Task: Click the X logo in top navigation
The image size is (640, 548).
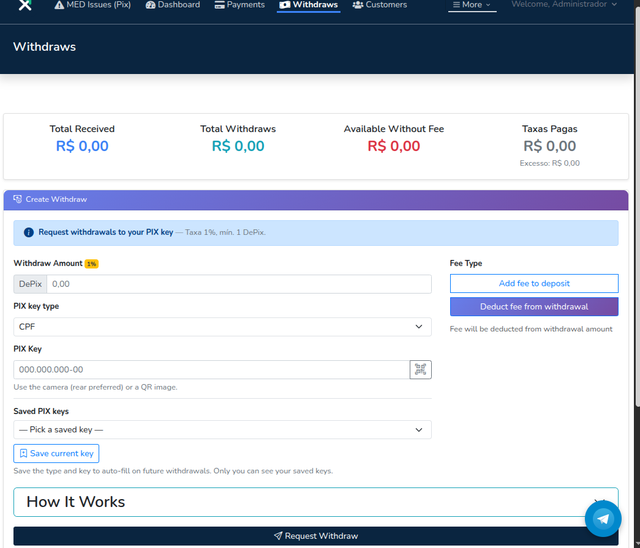Action: tap(25, 5)
